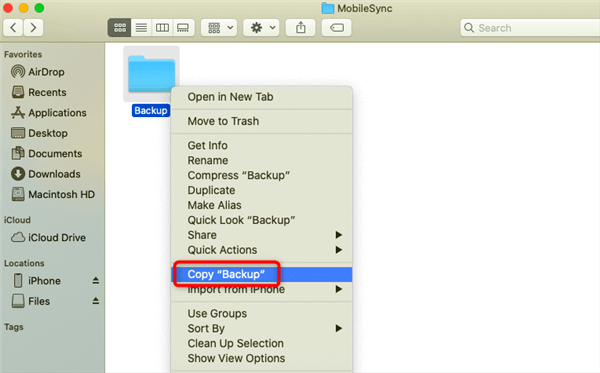Expand the Quick Actions submenu
This screenshot has width=600, height=373.
click(261, 250)
